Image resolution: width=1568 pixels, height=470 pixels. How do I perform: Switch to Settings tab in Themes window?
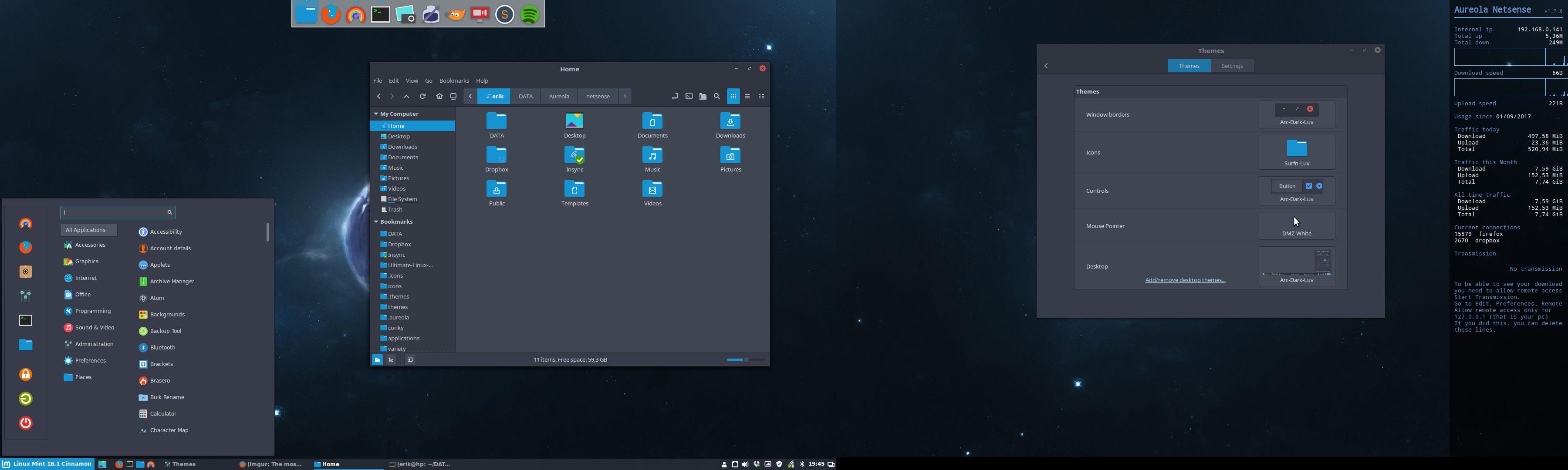coord(1232,66)
